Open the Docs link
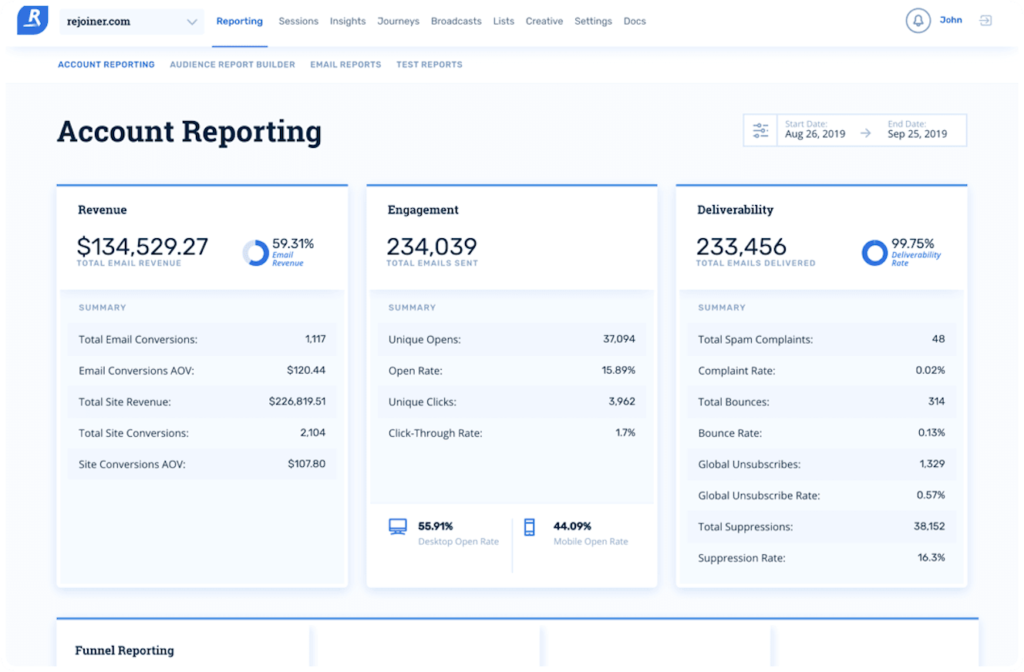The image size is (1024, 672). click(x=635, y=22)
